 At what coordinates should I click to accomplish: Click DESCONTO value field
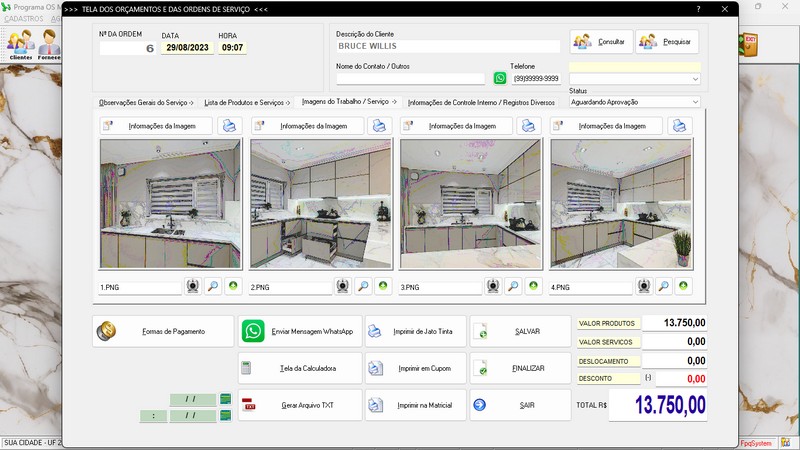(681, 379)
